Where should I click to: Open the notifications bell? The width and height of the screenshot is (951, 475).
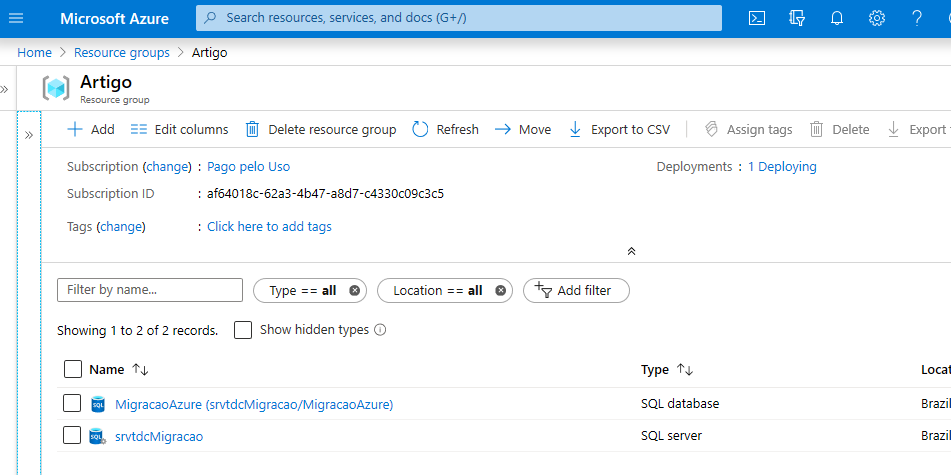tap(837, 18)
